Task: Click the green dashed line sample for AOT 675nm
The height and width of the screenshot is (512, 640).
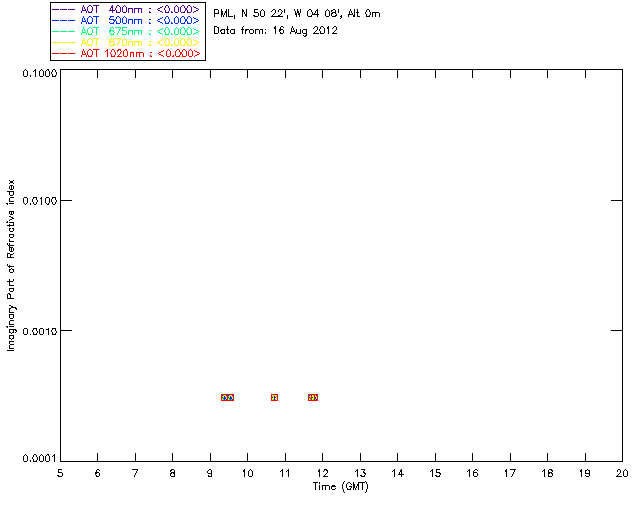Action: [64, 31]
